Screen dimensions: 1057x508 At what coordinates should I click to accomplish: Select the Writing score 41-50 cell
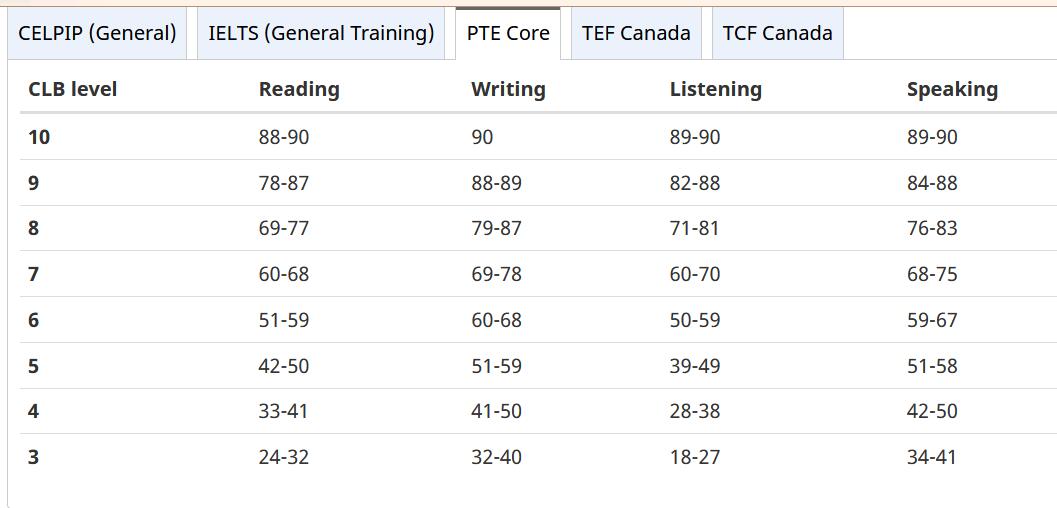[x=496, y=411]
